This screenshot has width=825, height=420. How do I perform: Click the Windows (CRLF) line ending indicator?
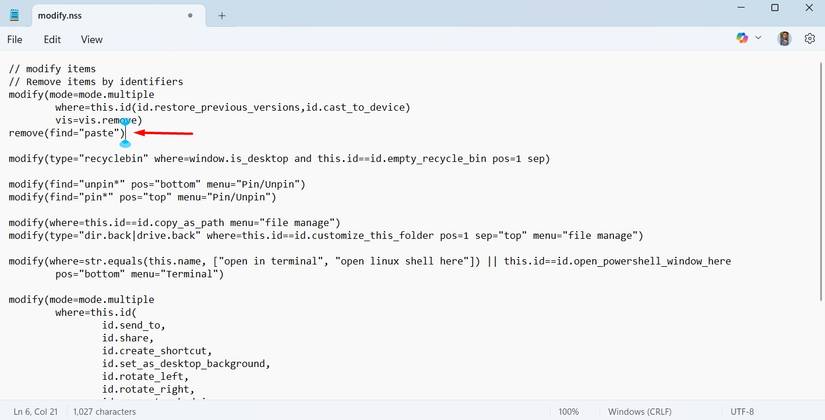tap(640, 412)
